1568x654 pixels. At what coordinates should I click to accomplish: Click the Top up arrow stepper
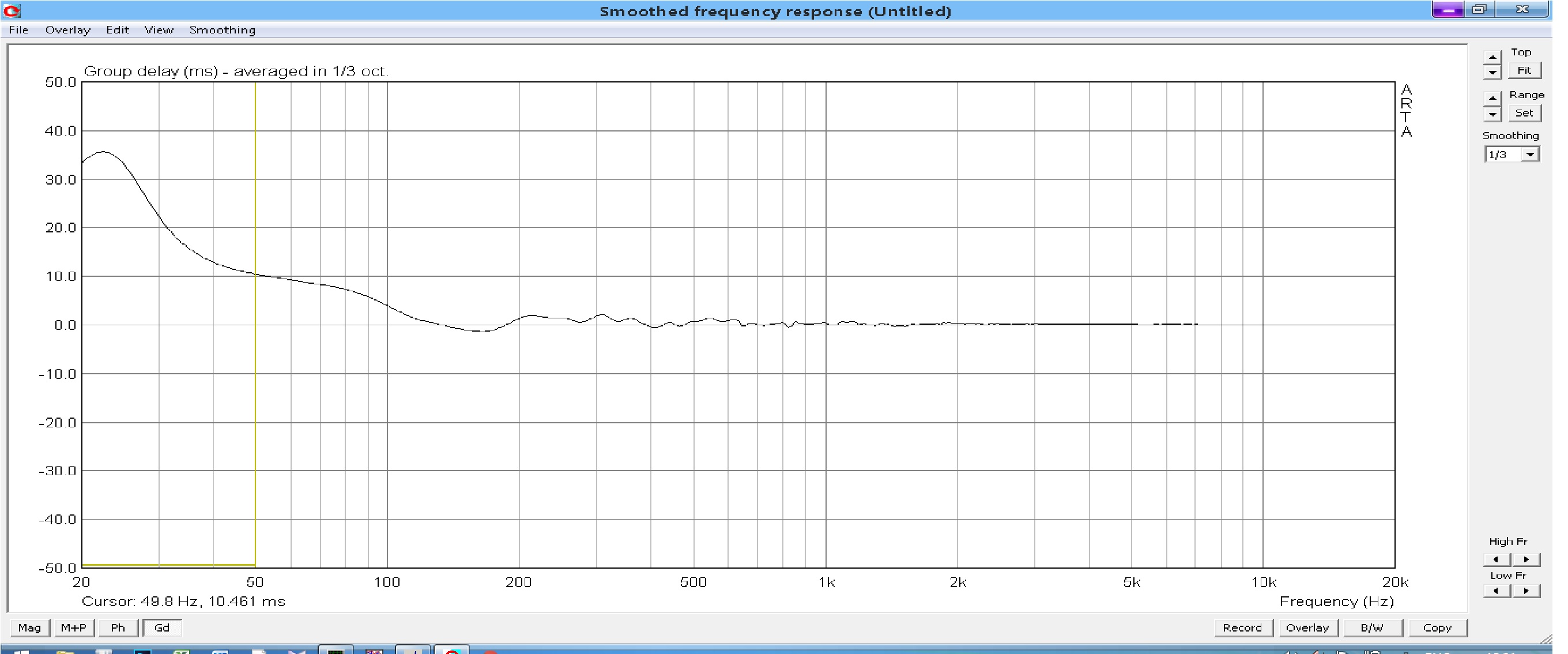coord(1492,57)
